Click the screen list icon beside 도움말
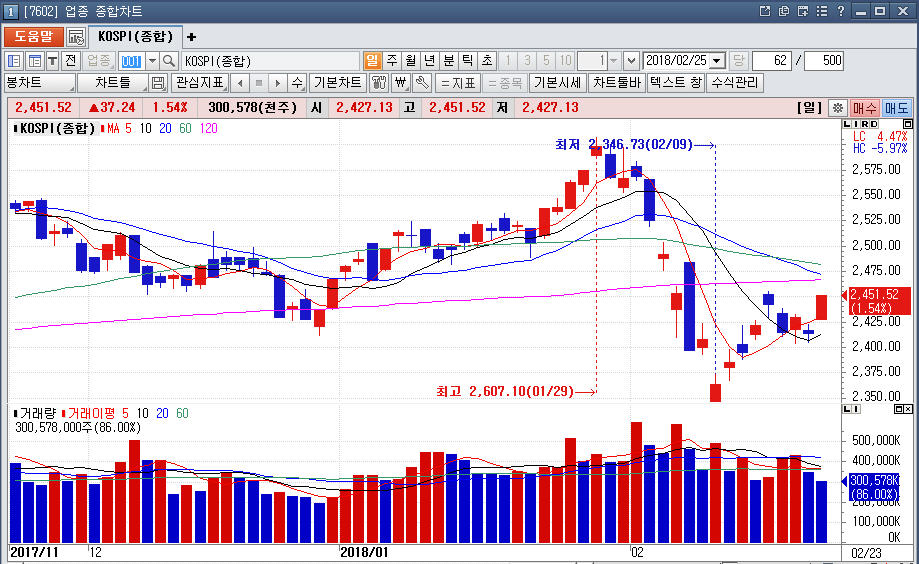This screenshot has height=564, width=919. [x=77, y=37]
